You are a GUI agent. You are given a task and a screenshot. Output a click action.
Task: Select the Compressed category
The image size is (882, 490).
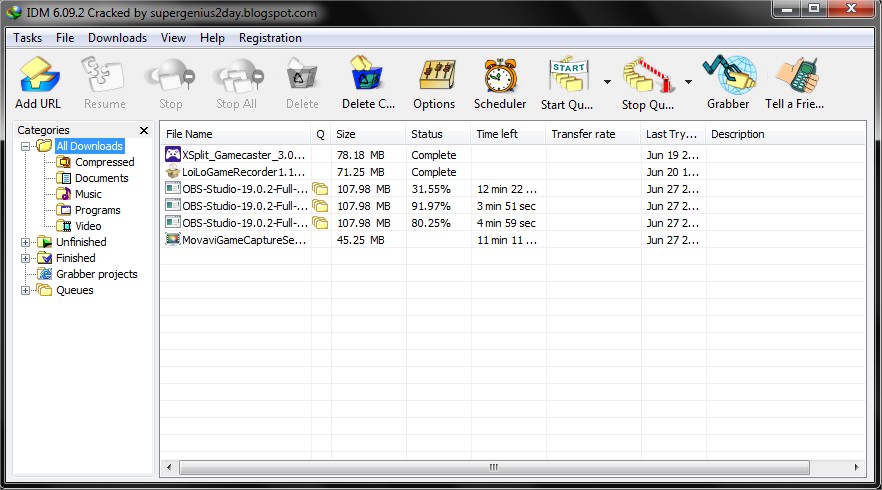click(105, 162)
